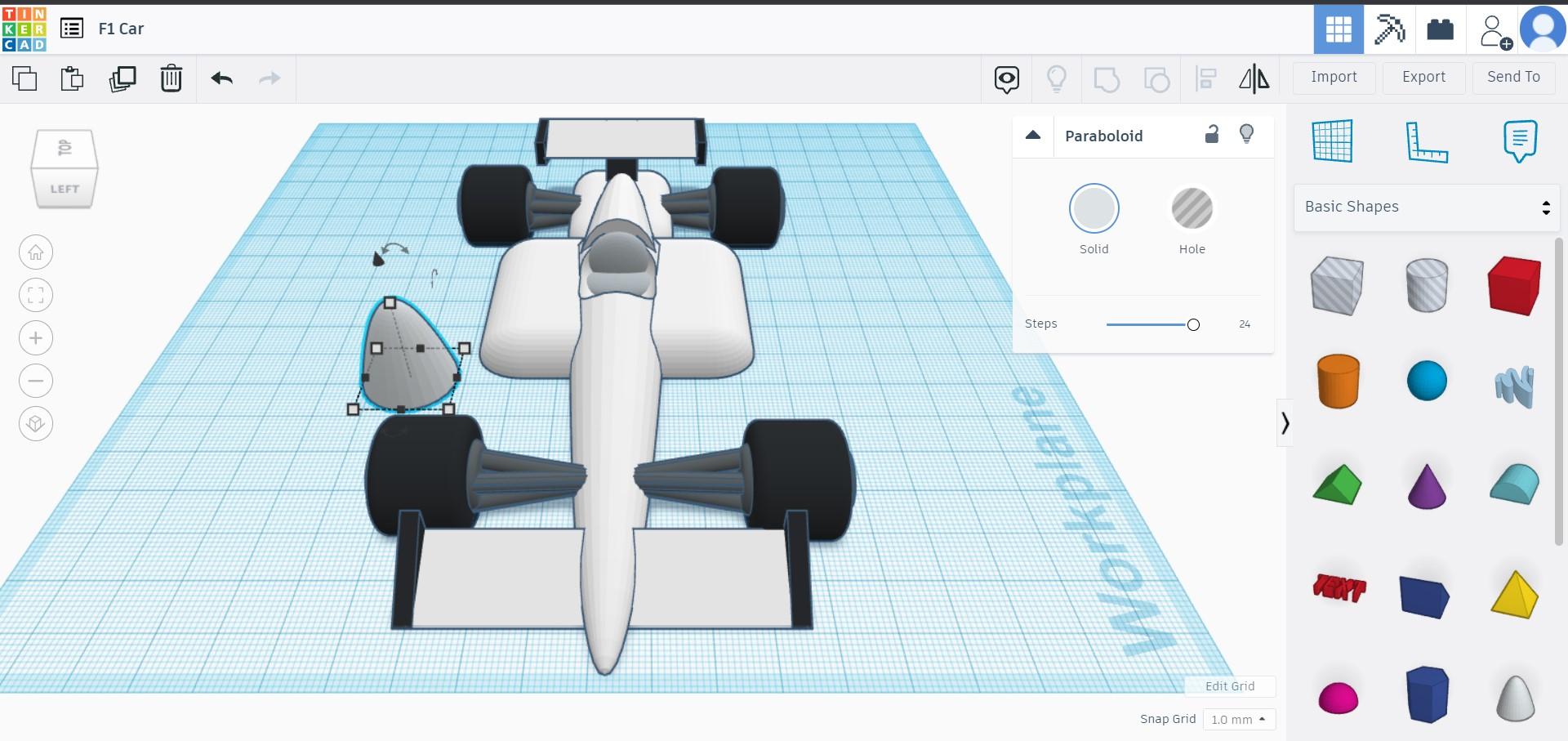Image resolution: width=1568 pixels, height=741 pixels.
Task: Open the Bricks mode
Action: 1440,29
